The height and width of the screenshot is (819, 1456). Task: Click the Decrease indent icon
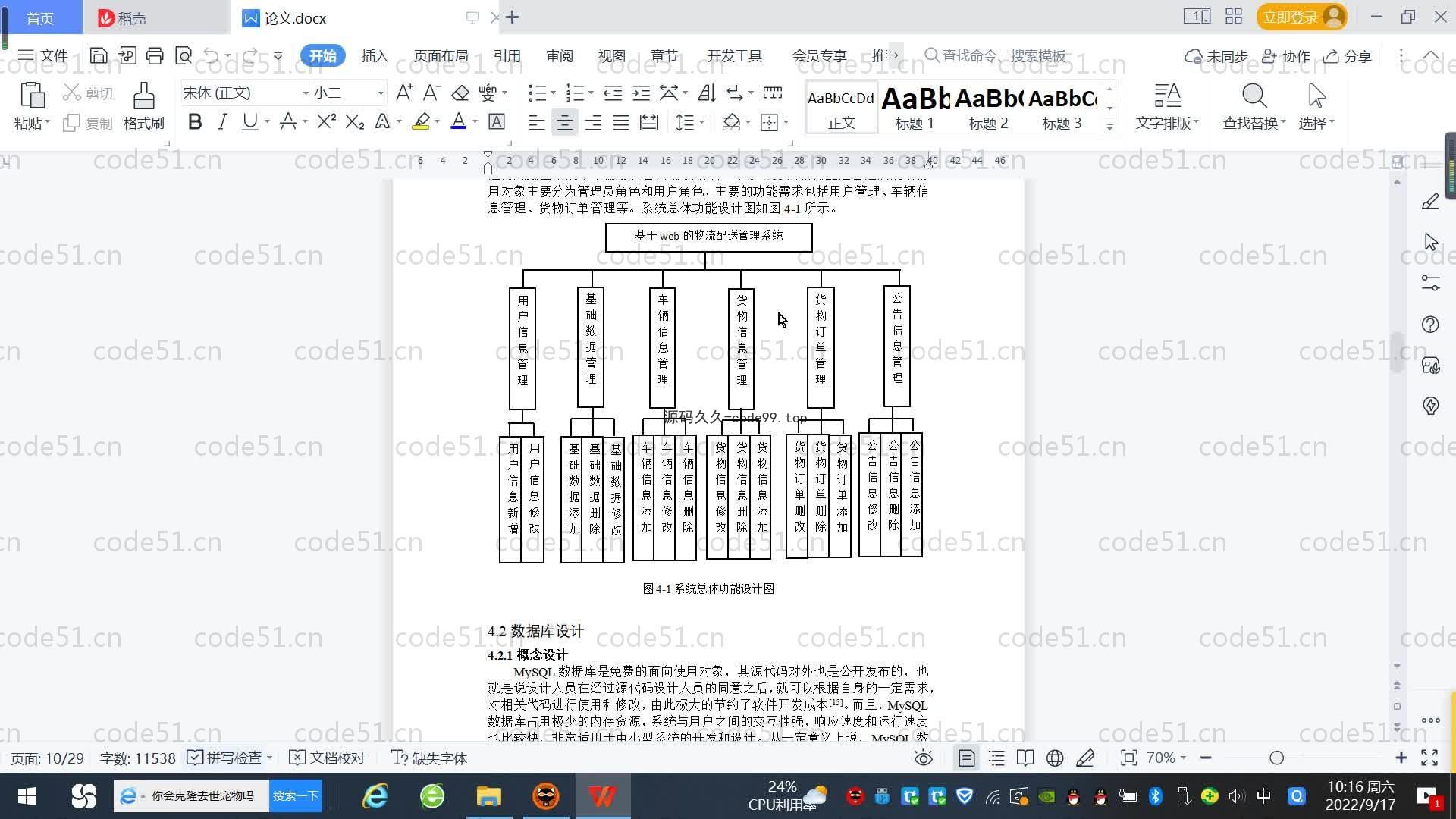pyautogui.click(x=613, y=93)
